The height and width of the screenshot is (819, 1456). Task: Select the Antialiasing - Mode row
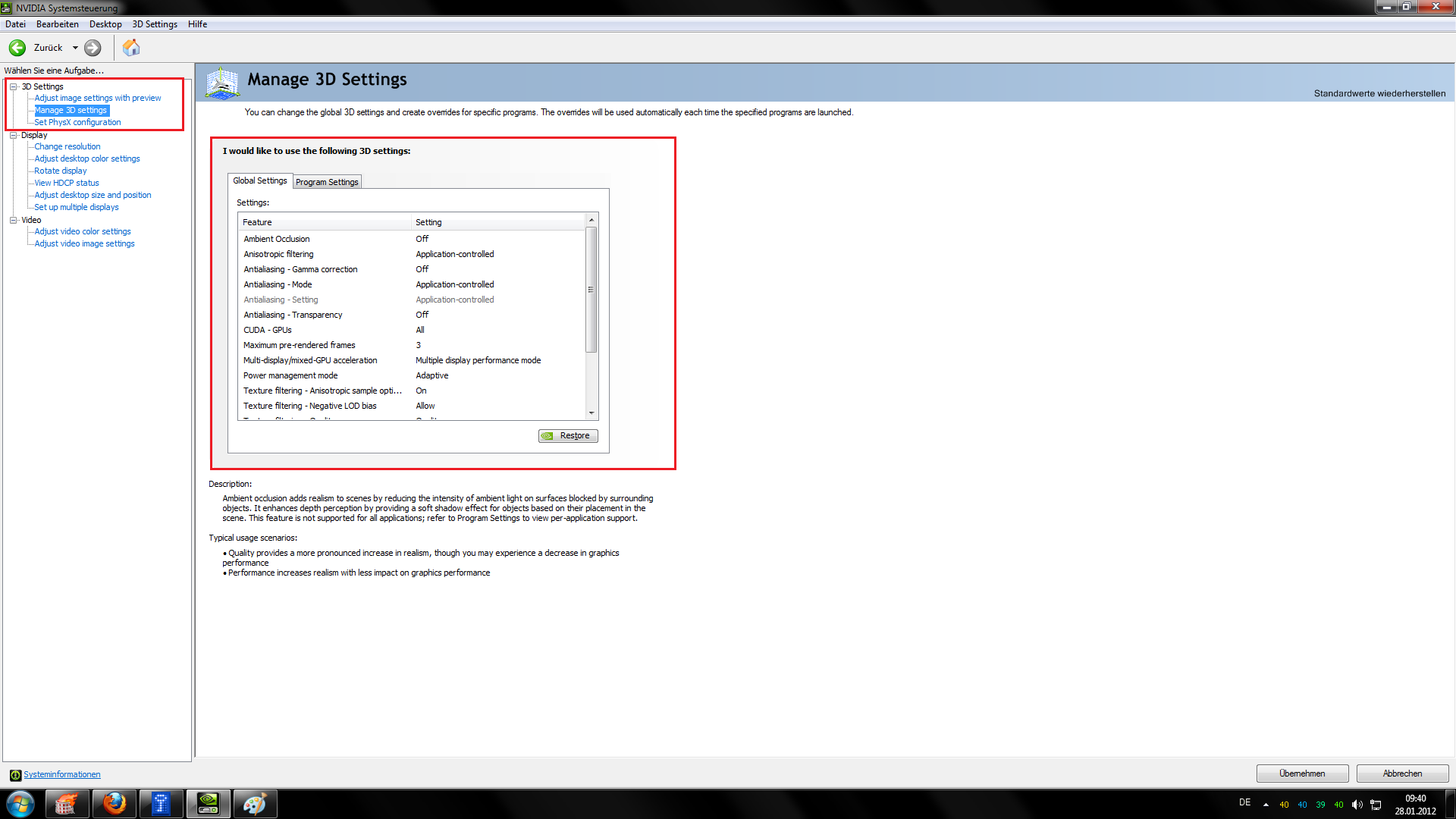click(412, 284)
